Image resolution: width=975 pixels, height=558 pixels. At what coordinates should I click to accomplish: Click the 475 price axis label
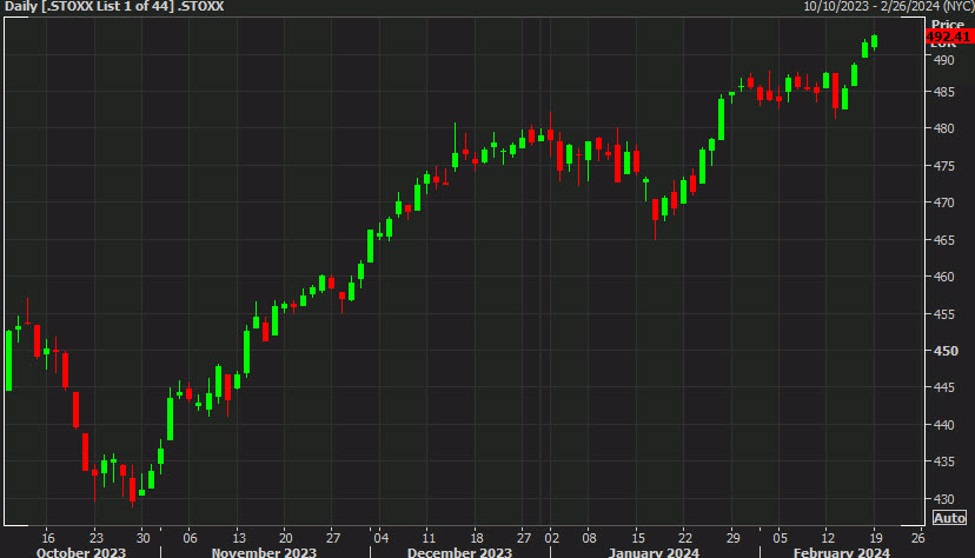(x=943, y=166)
